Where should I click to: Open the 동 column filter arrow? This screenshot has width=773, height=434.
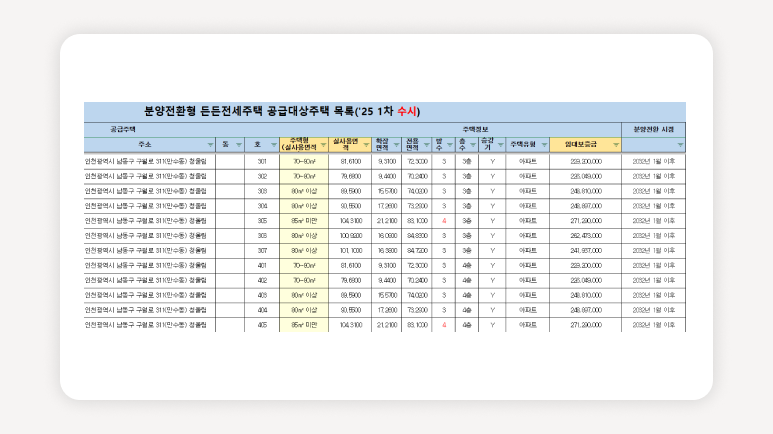tap(238, 145)
